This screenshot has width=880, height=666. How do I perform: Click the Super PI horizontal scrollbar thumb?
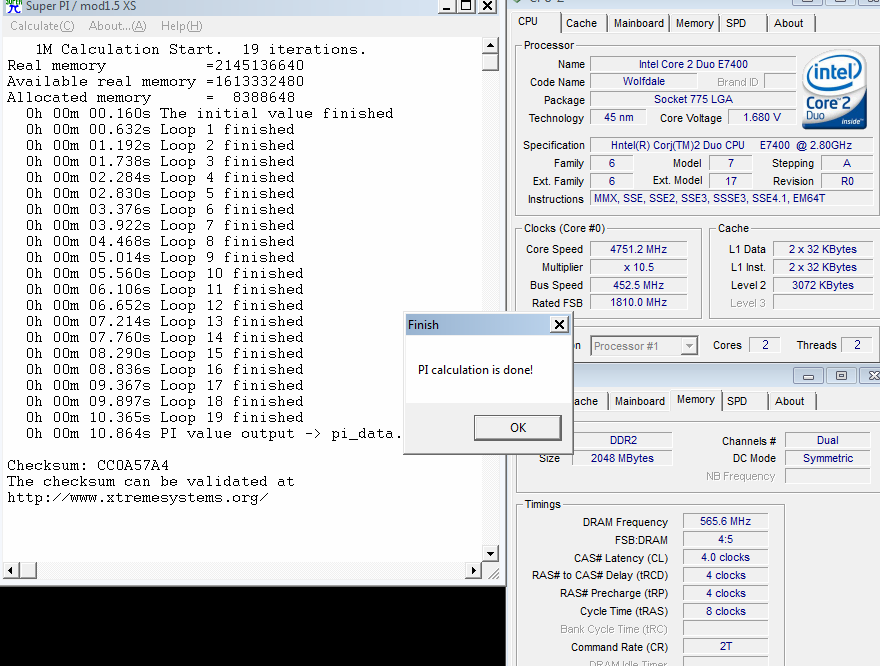pyautogui.click(x=28, y=571)
